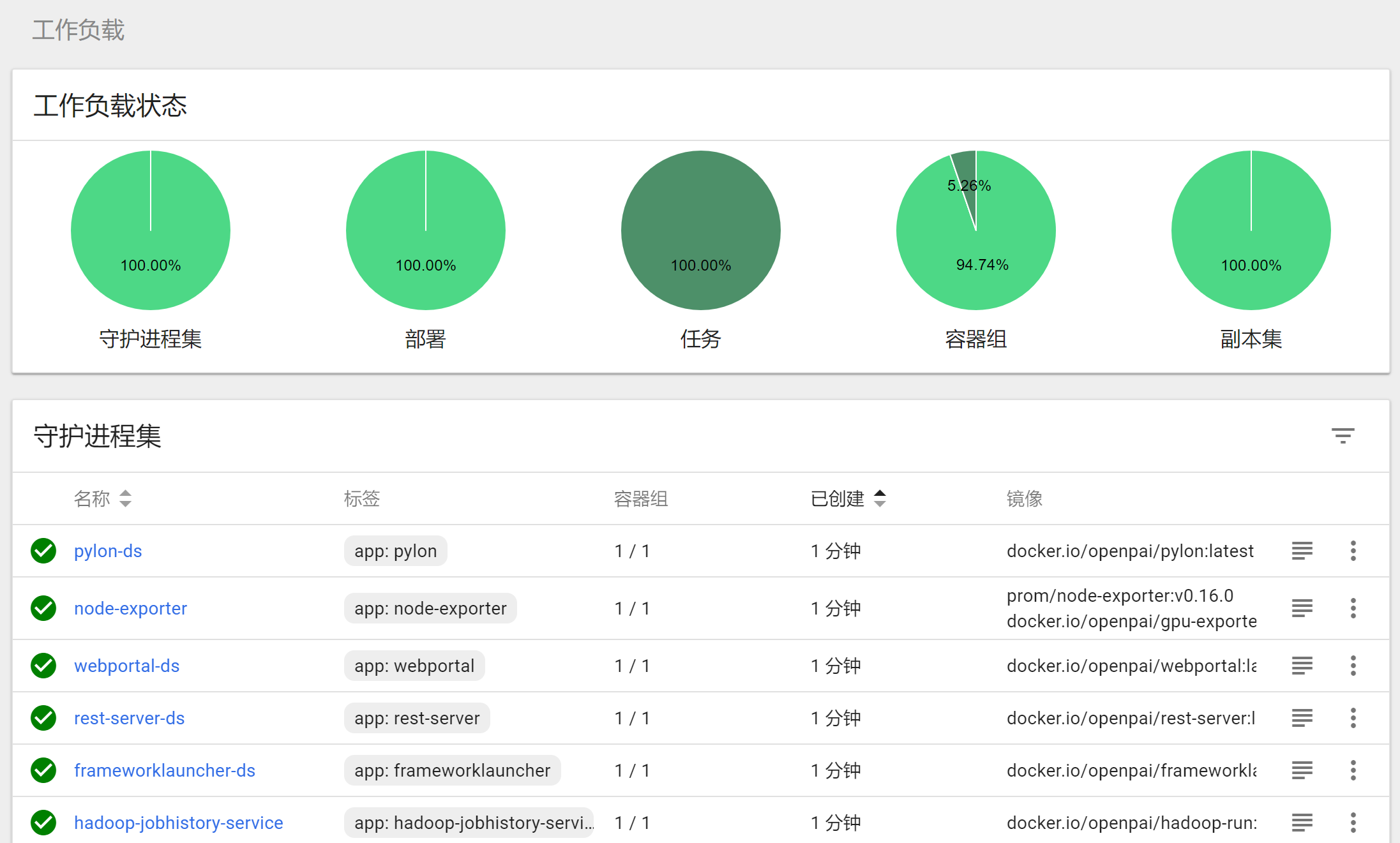Open three-dot actions menu for frameworklauncher-ds
The height and width of the screenshot is (843, 1400).
click(x=1353, y=770)
